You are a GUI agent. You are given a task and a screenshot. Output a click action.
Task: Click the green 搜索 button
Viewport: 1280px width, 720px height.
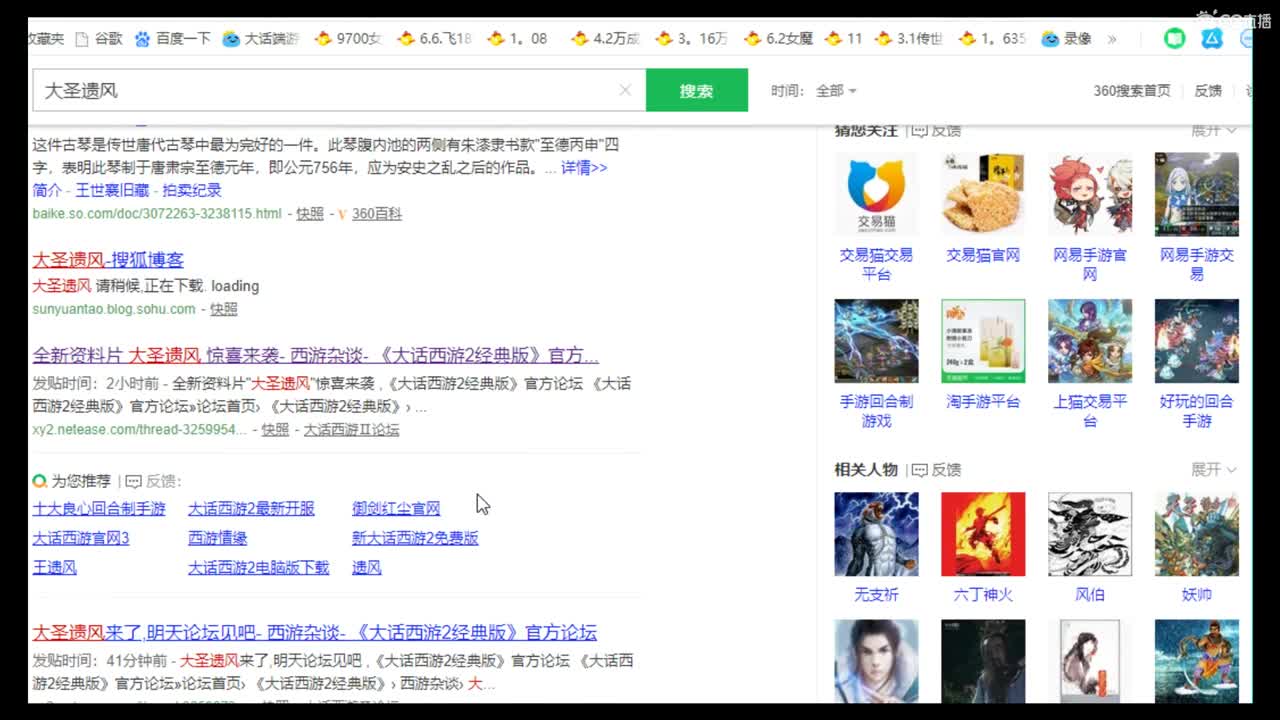pyautogui.click(x=697, y=90)
